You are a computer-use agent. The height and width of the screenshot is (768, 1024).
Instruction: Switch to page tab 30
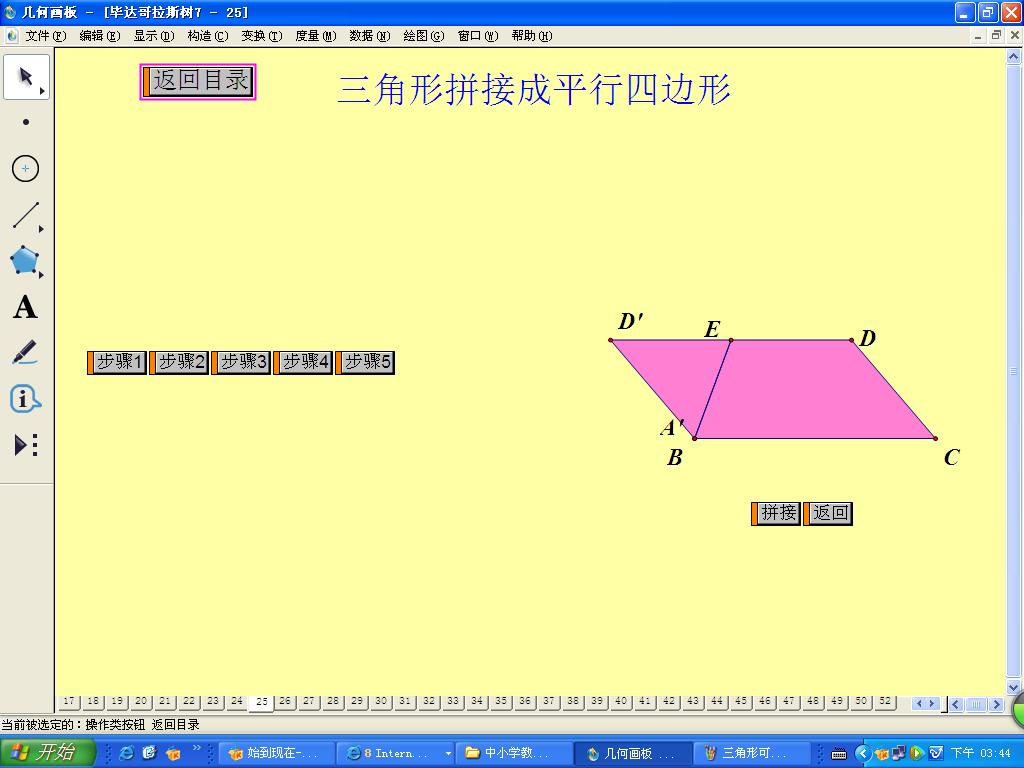coord(381,701)
